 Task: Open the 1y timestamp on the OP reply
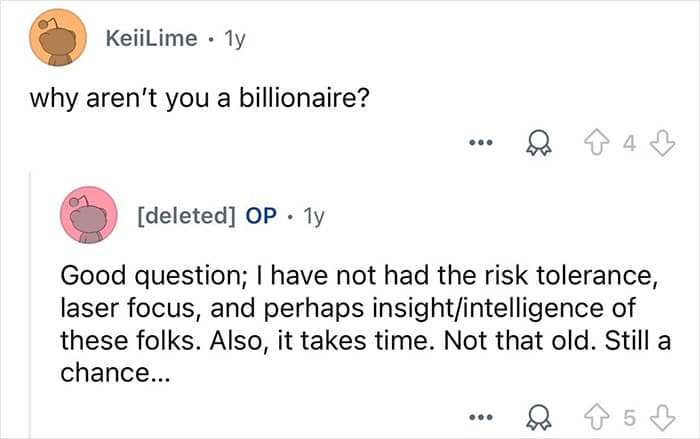[x=314, y=215]
